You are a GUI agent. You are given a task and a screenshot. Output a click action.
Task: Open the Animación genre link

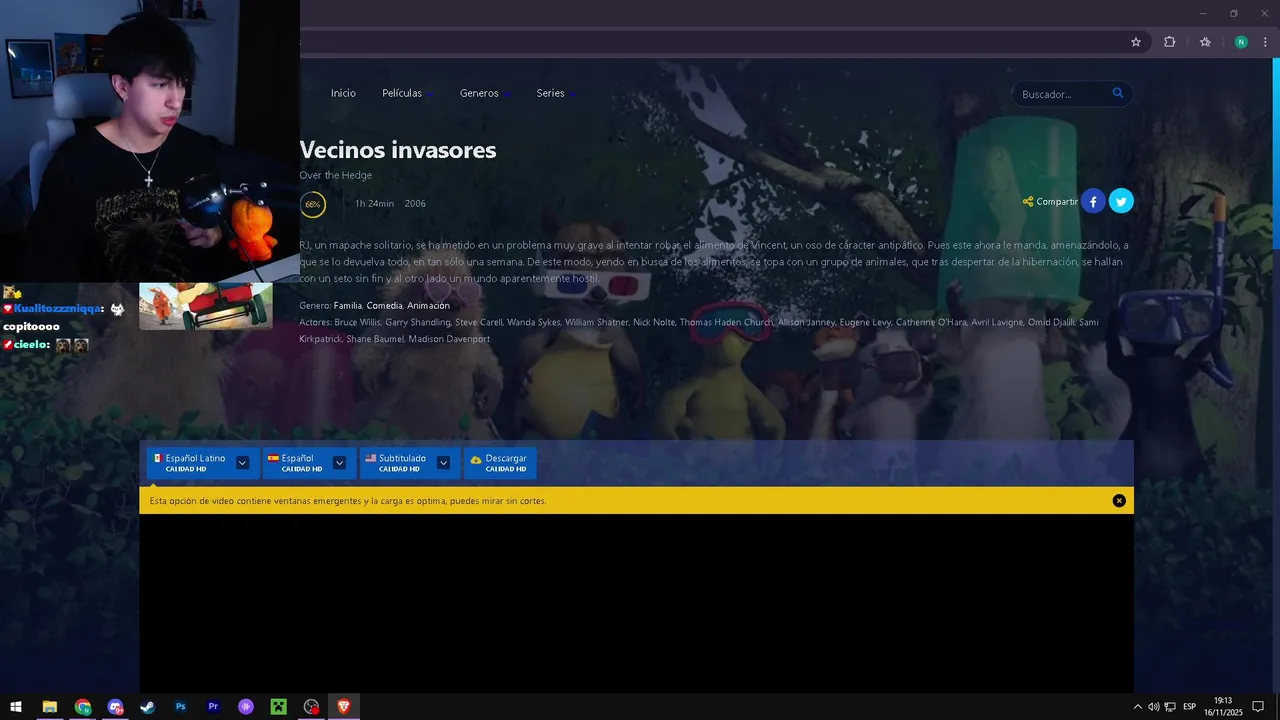click(x=428, y=305)
